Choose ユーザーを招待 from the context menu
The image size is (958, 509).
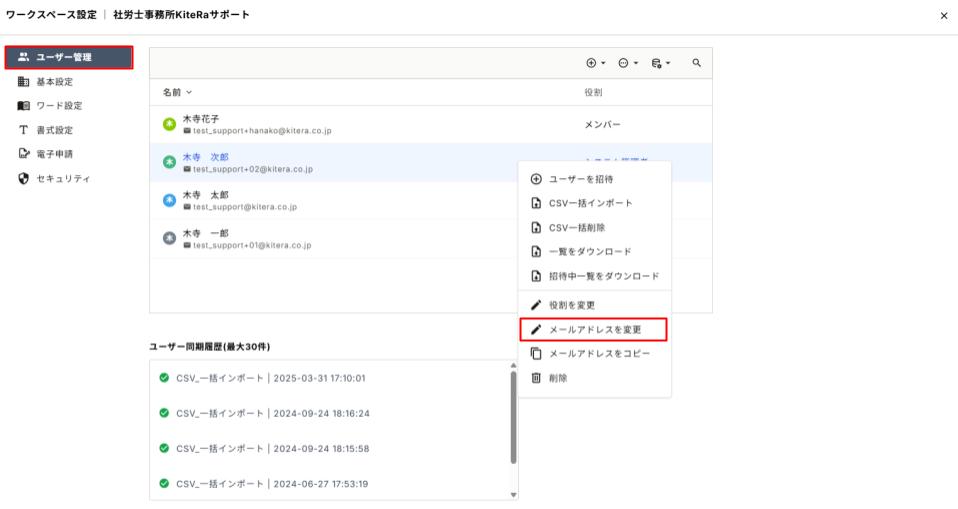(x=594, y=179)
